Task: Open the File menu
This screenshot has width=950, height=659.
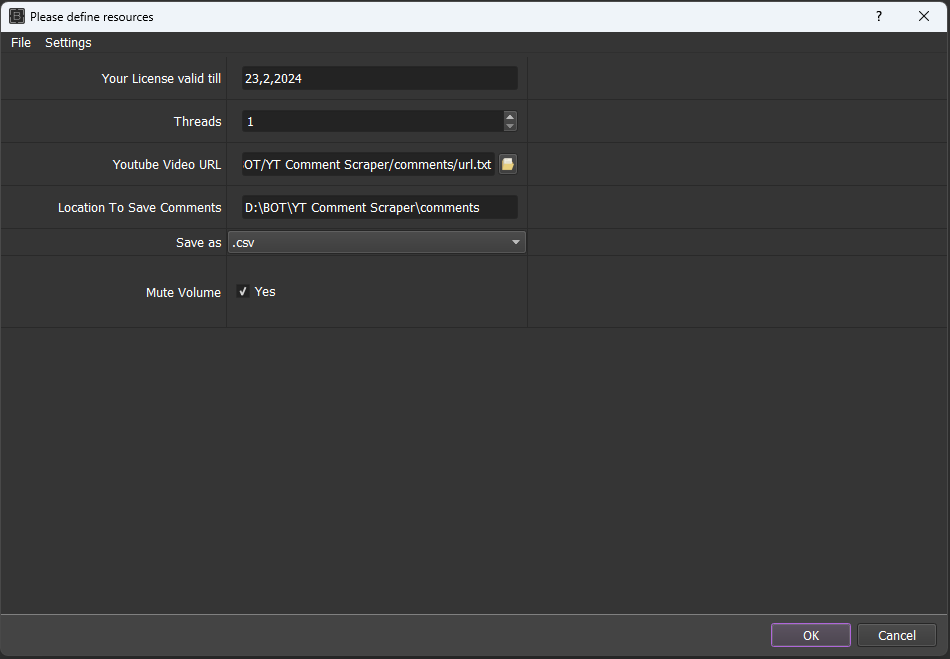Action: tap(21, 43)
